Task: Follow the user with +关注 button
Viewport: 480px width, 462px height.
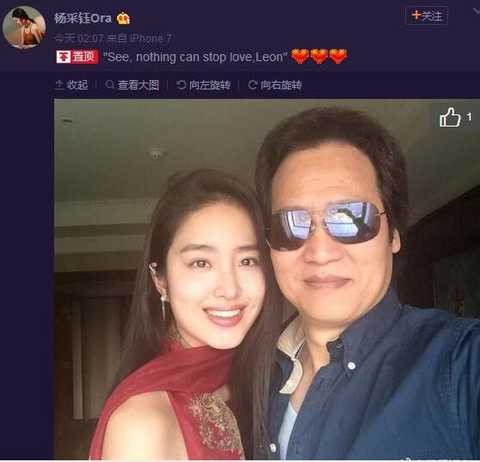Action: click(427, 16)
